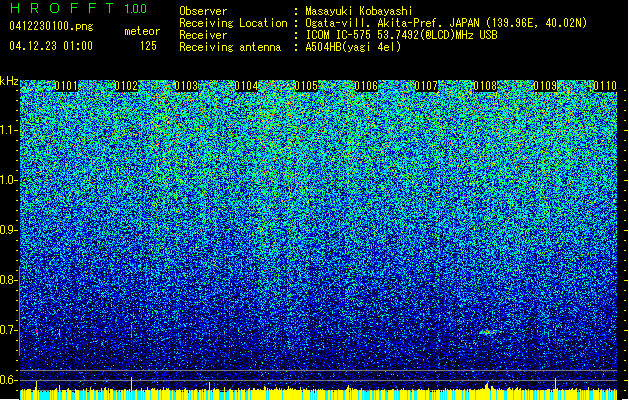Image resolution: width=629 pixels, height=400 pixels.
Task: Click the 1.0 frequency axis tick label
Action: tap(9, 180)
